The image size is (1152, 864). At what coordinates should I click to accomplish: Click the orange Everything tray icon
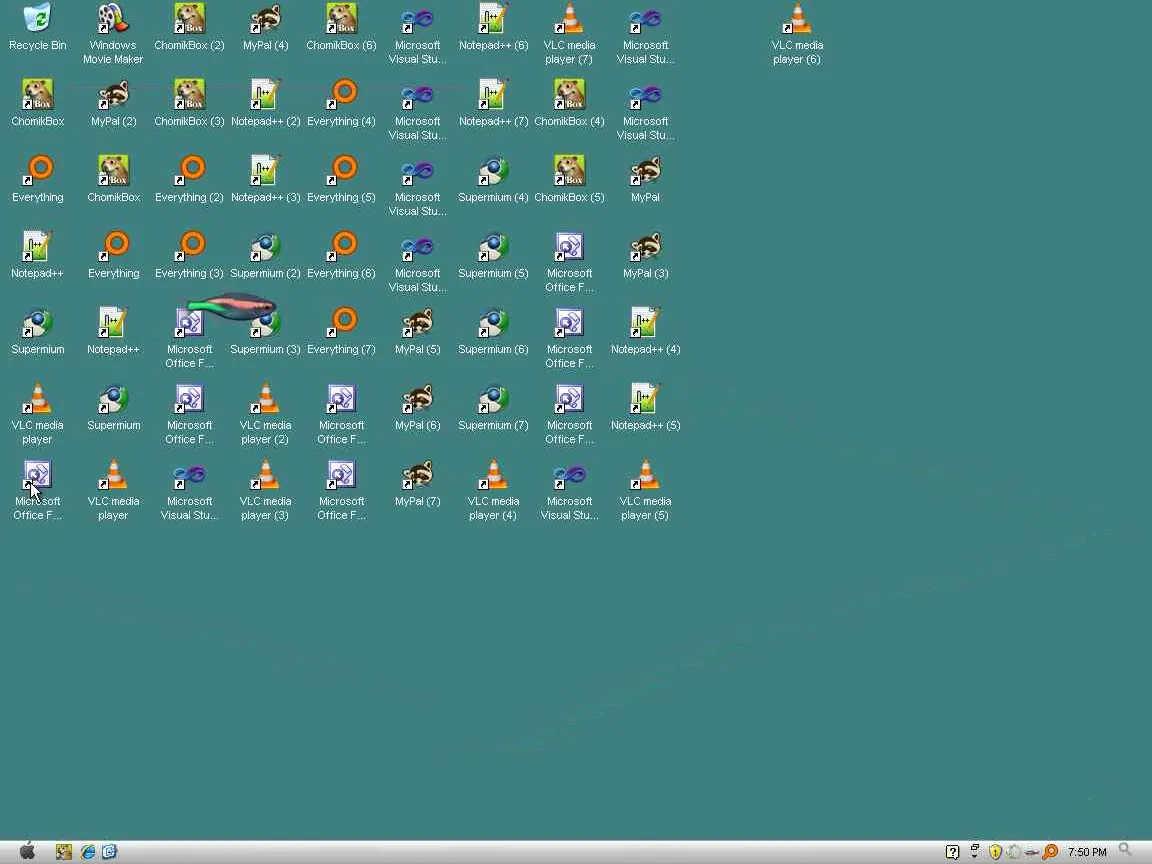1051,852
